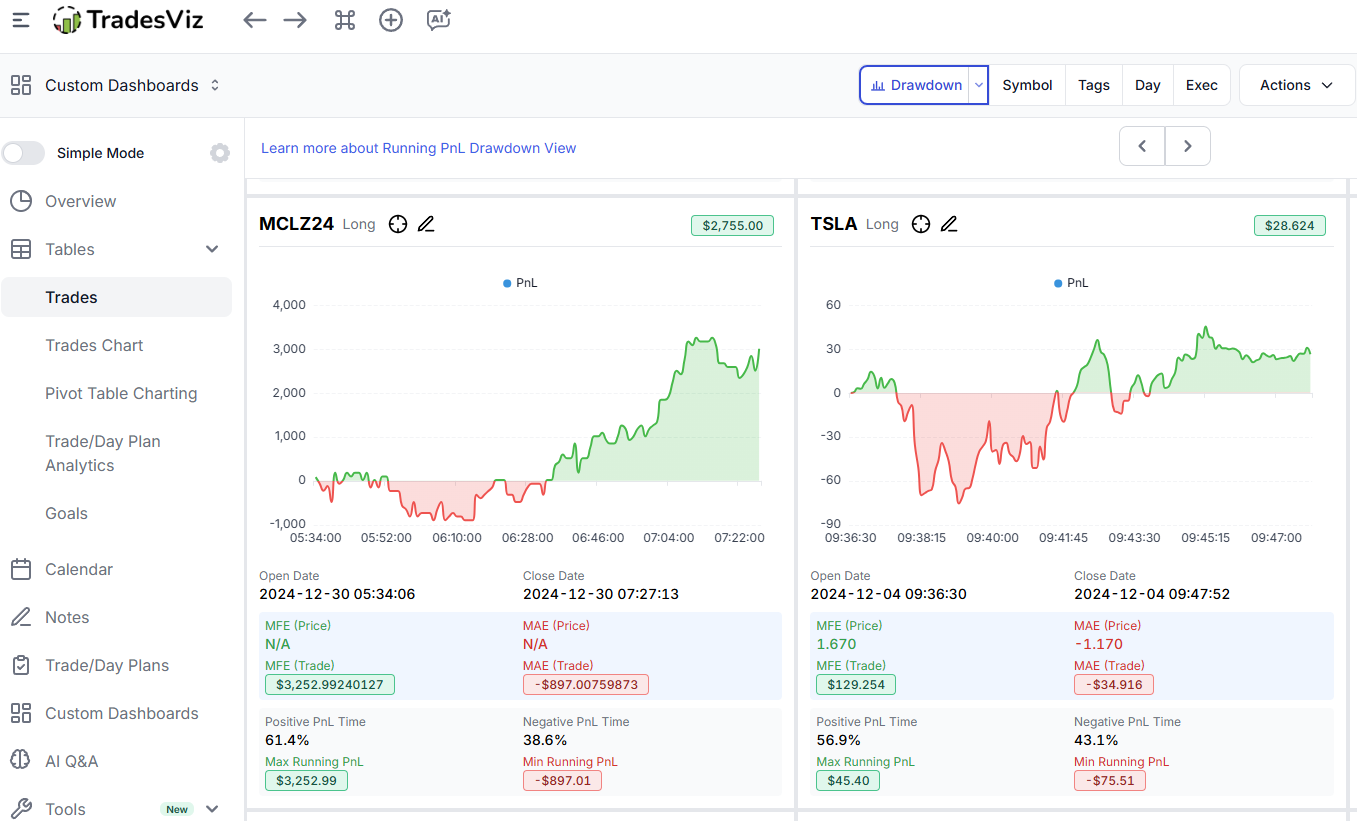Click the MAE Trade value -$897.00759873

(x=586, y=685)
